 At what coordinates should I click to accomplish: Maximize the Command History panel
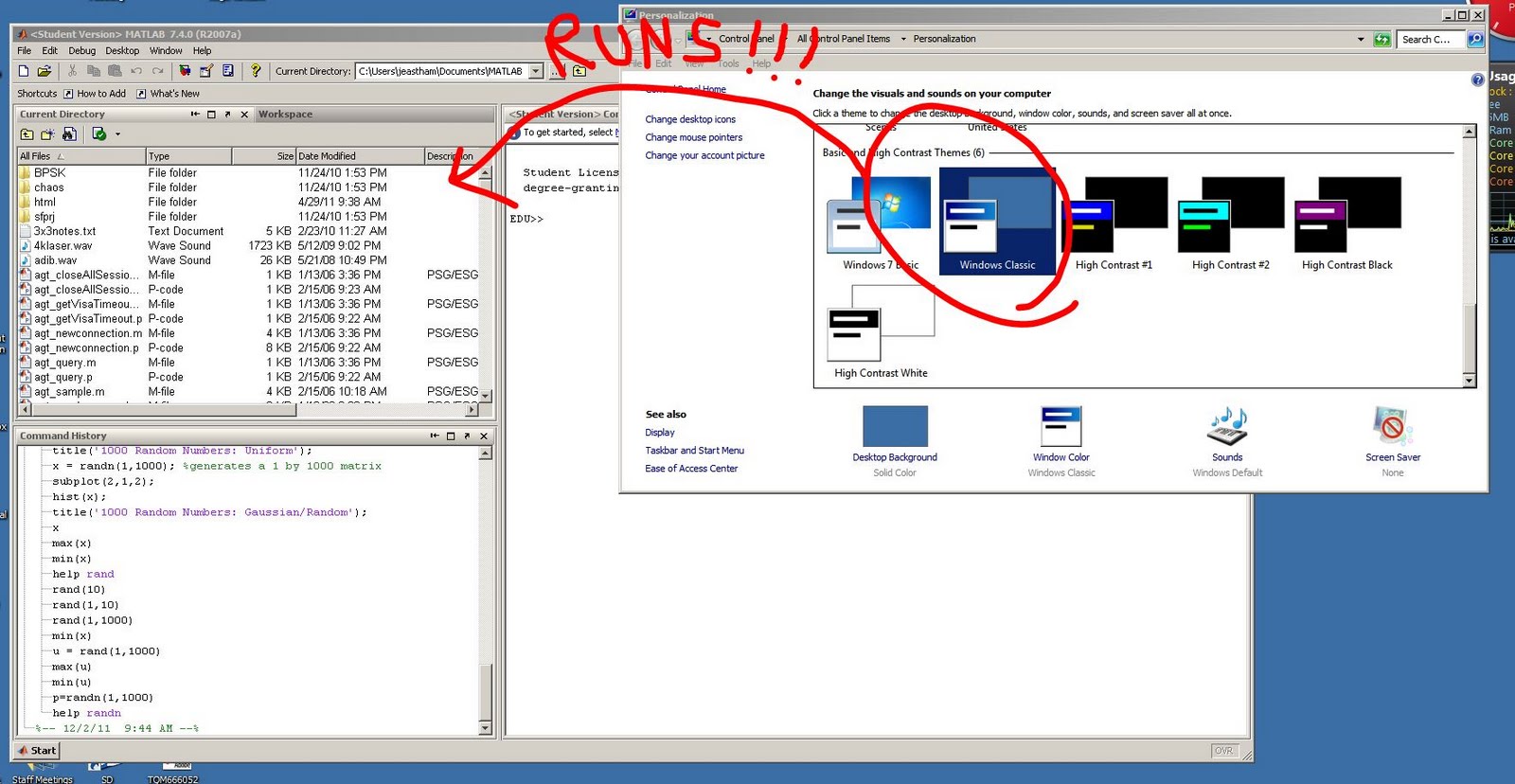coord(451,437)
